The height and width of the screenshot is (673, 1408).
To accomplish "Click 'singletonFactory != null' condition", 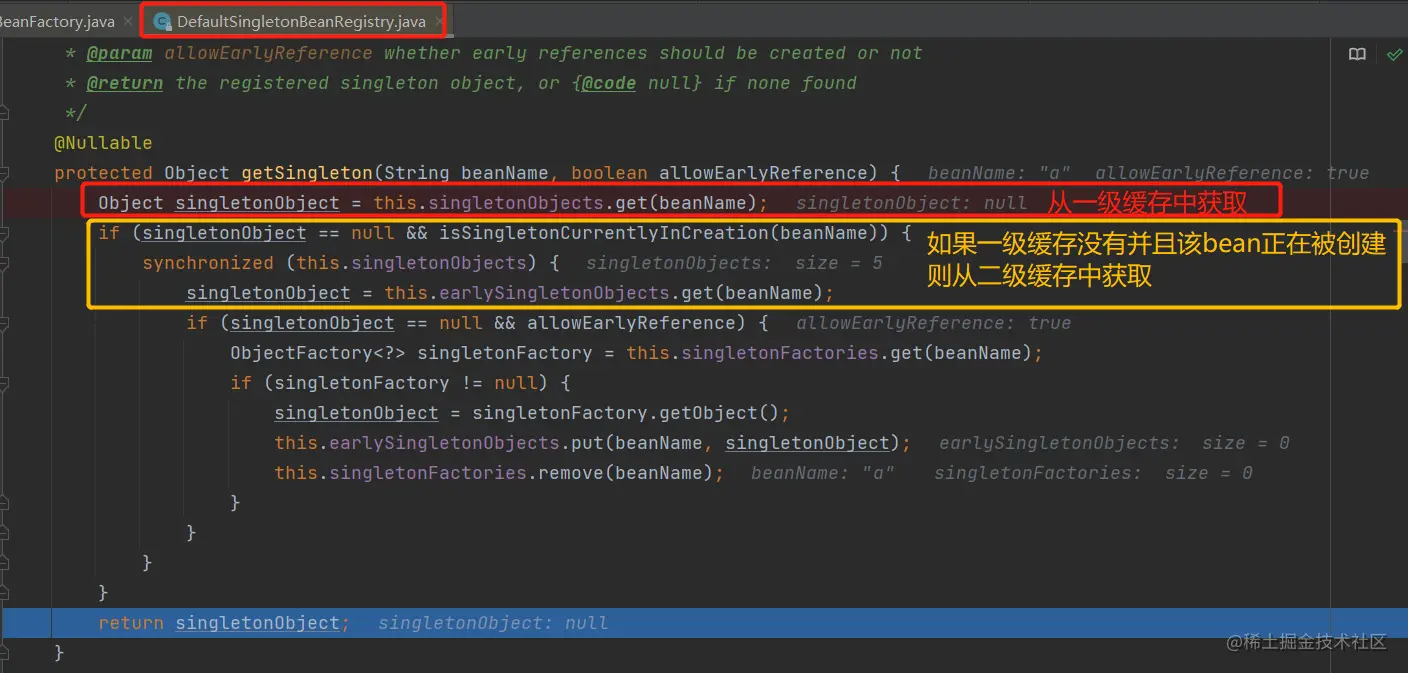I will pos(406,383).
